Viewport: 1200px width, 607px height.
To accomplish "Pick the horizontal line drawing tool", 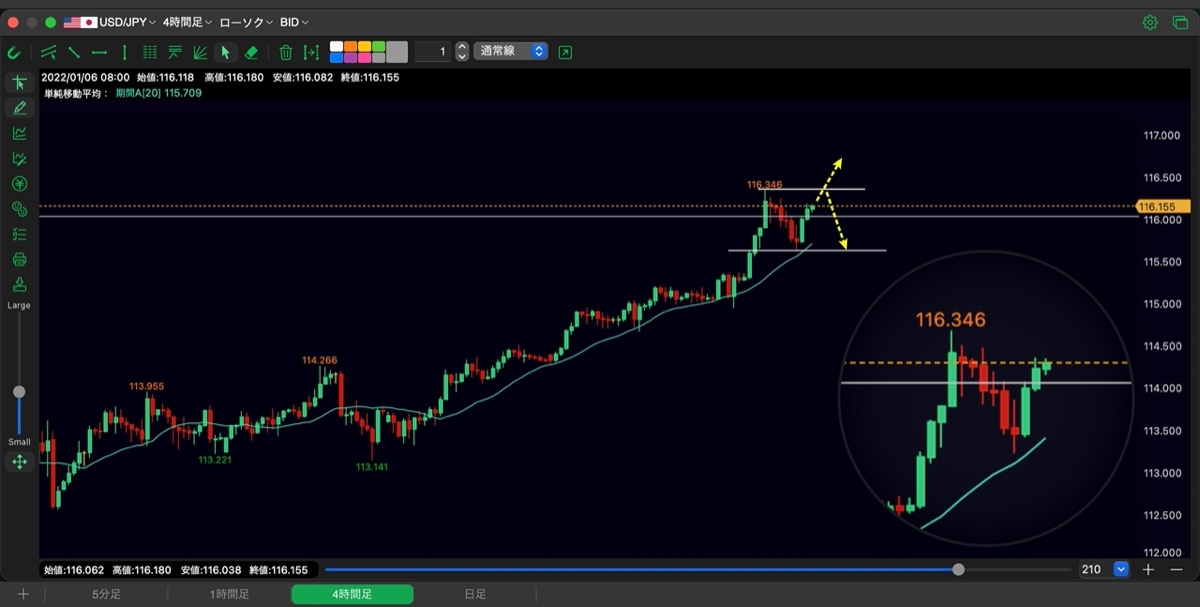I will (99, 52).
